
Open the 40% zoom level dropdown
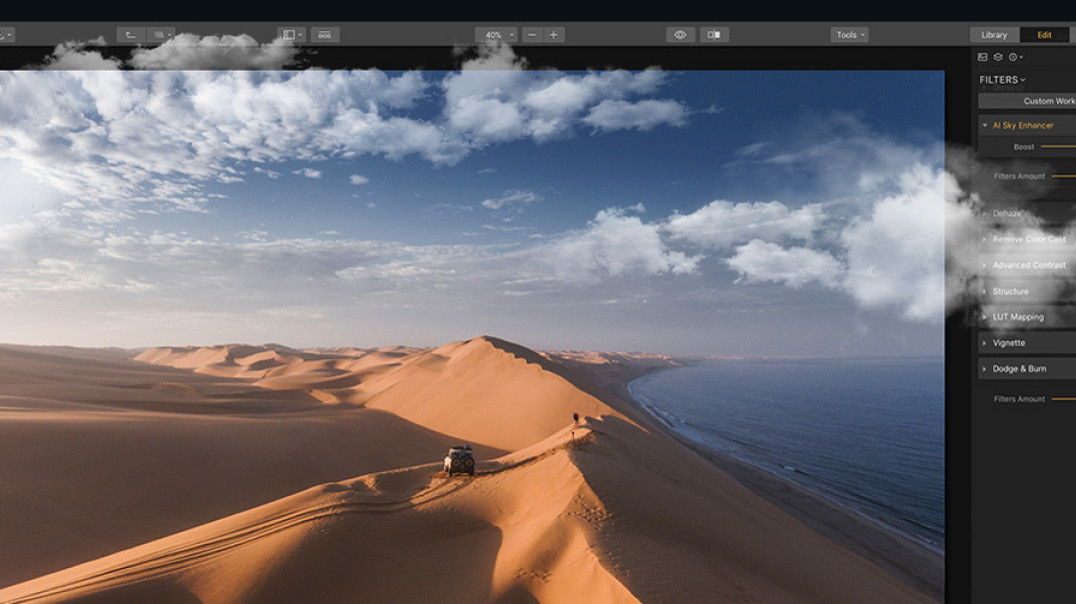coord(496,34)
